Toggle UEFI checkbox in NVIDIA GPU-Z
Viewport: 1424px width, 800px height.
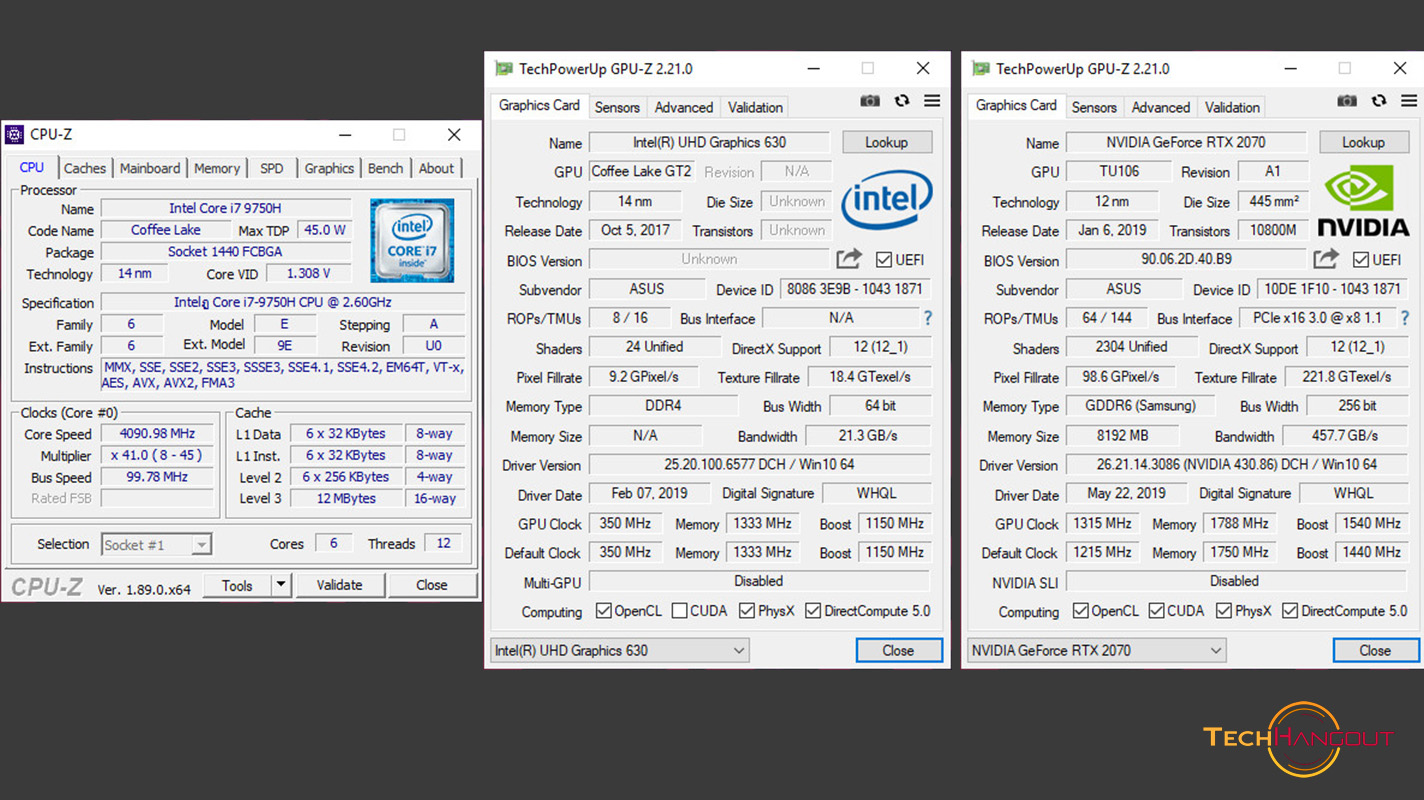(x=1361, y=260)
